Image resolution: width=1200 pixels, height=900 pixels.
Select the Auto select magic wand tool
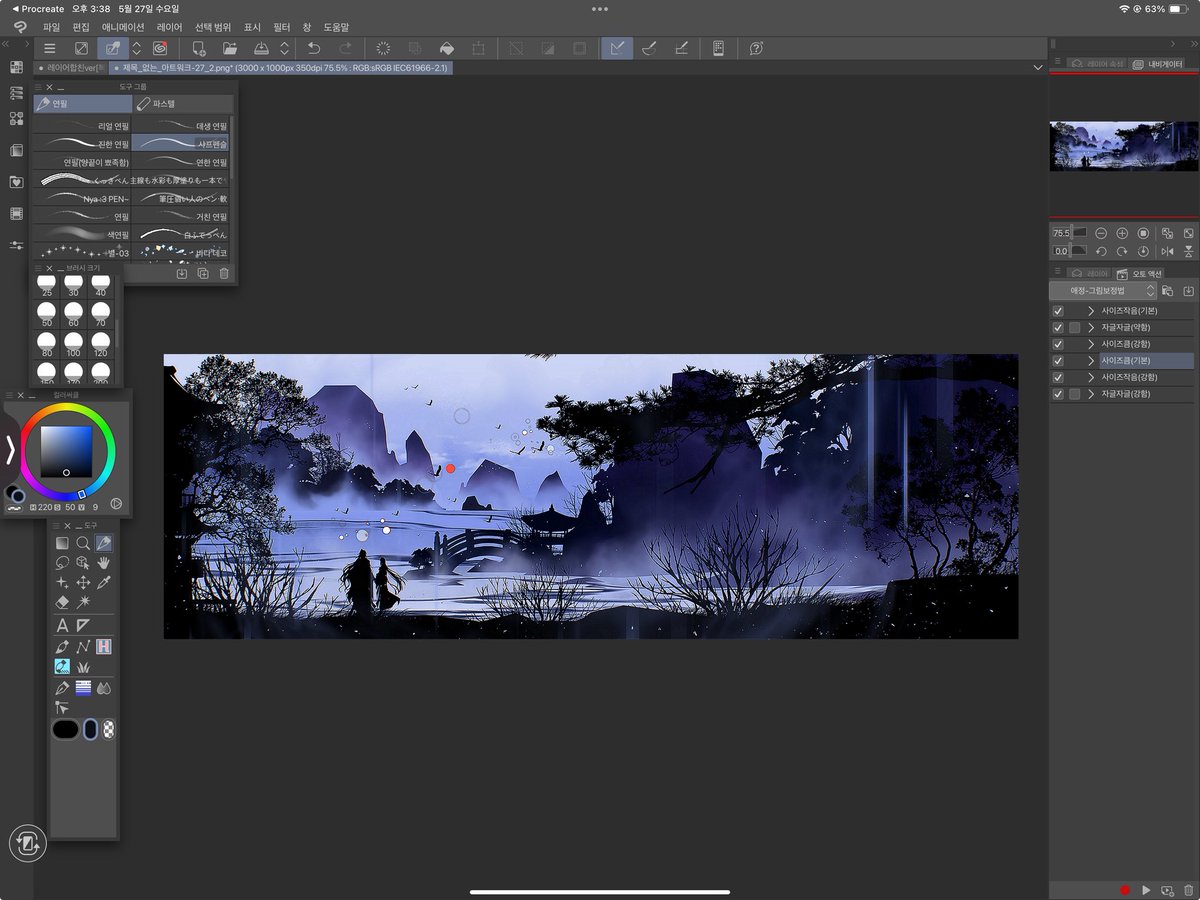pyautogui.click(x=83, y=602)
